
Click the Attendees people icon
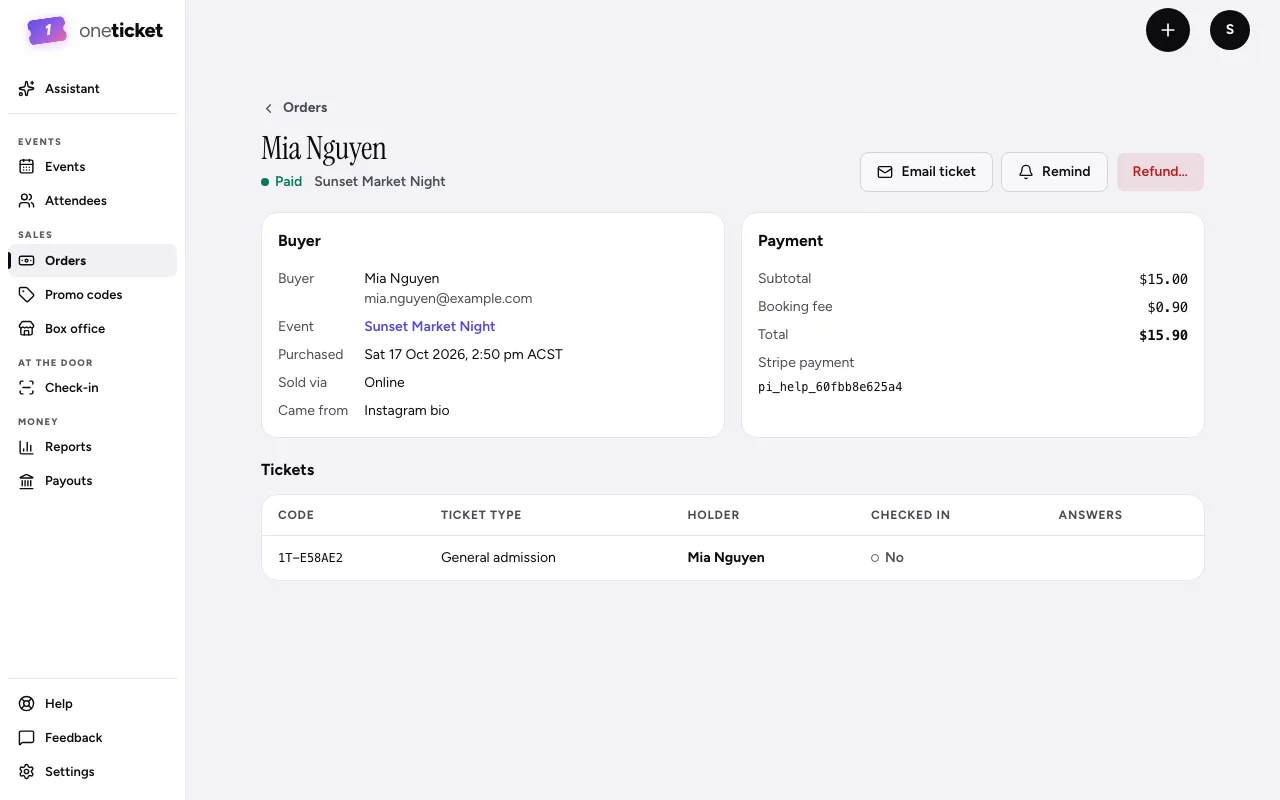coord(27,201)
